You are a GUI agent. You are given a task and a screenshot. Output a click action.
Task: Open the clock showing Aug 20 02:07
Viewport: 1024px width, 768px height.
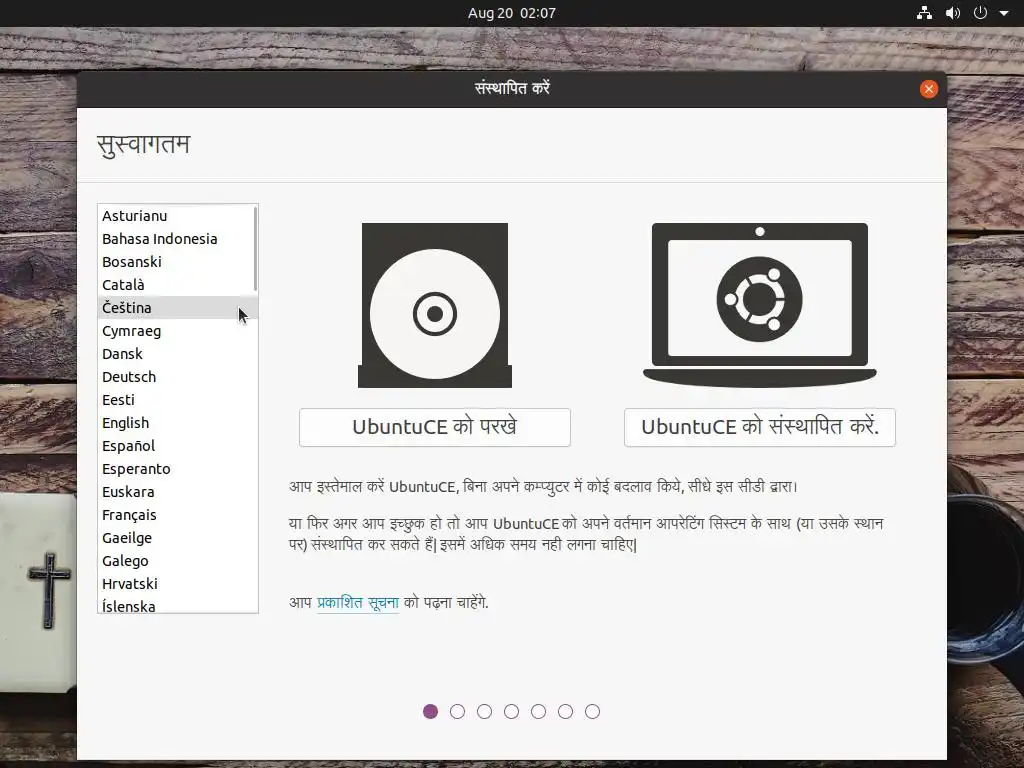511,13
